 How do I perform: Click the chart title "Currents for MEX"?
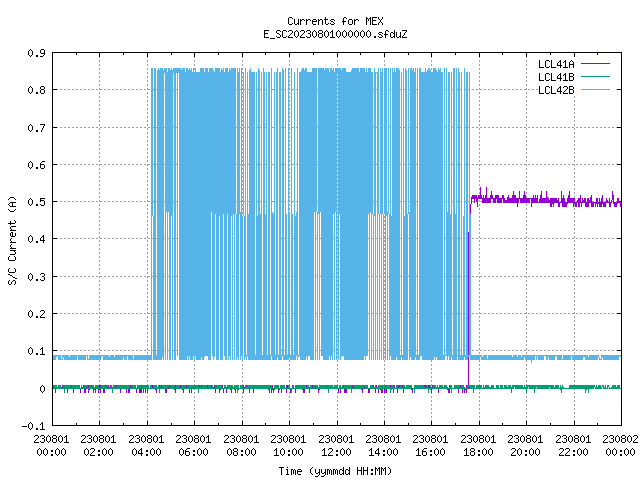tap(335, 21)
